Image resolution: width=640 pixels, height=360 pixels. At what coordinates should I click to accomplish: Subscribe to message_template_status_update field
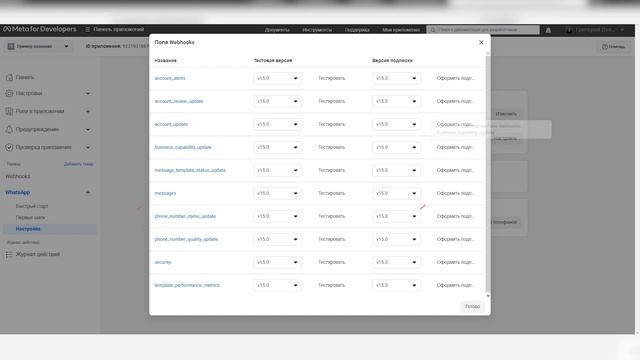pos(456,170)
